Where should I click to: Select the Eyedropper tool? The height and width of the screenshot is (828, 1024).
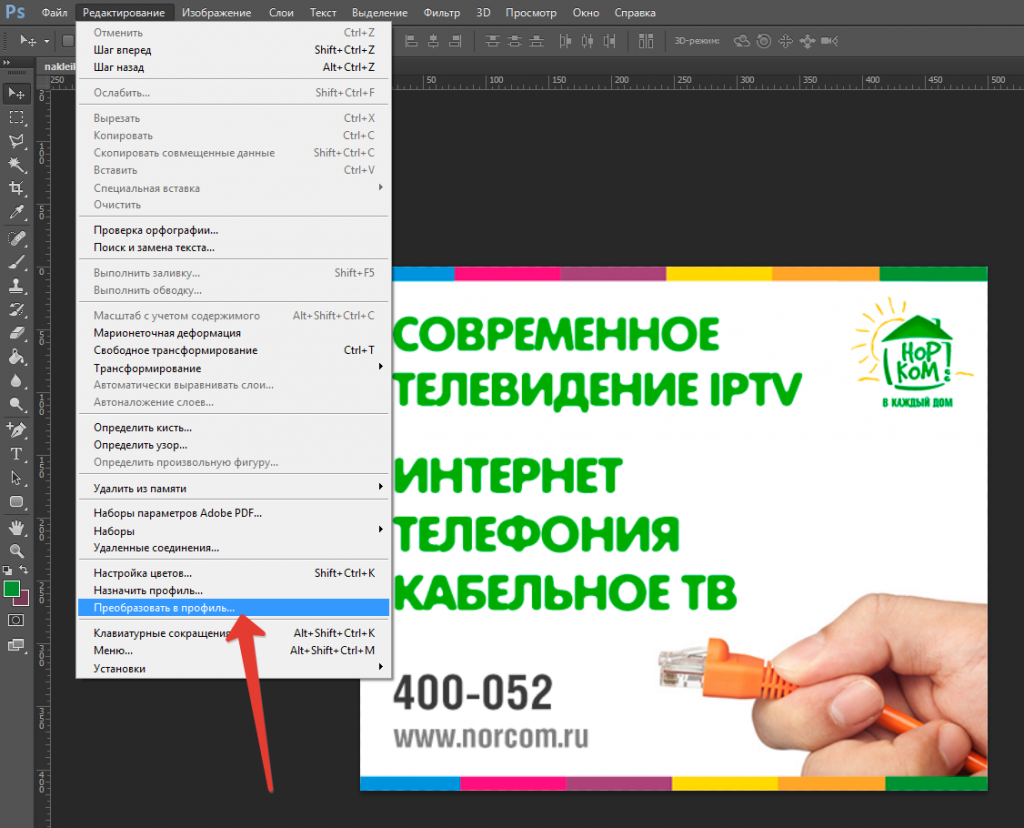[16, 212]
